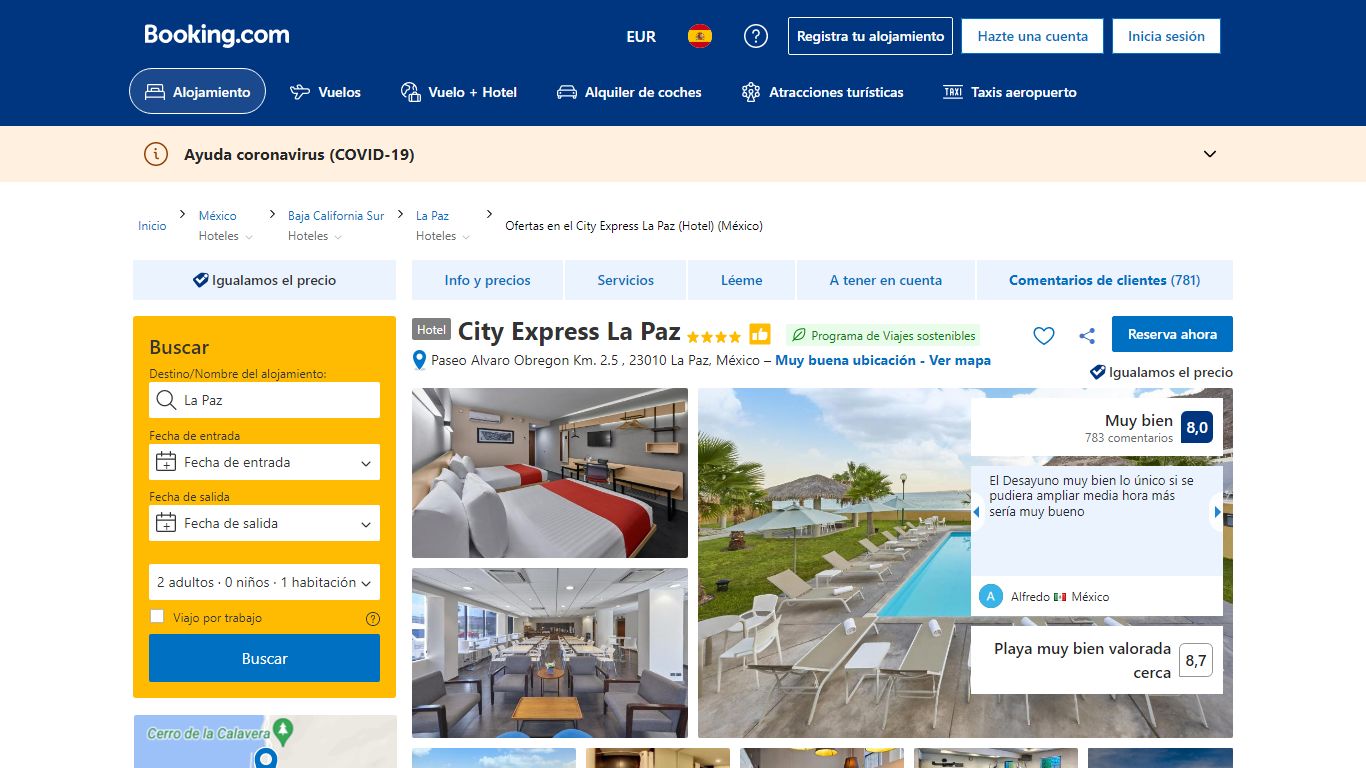The image size is (1366, 768).
Task: Go to Alquiler de coches
Action: coord(629,92)
